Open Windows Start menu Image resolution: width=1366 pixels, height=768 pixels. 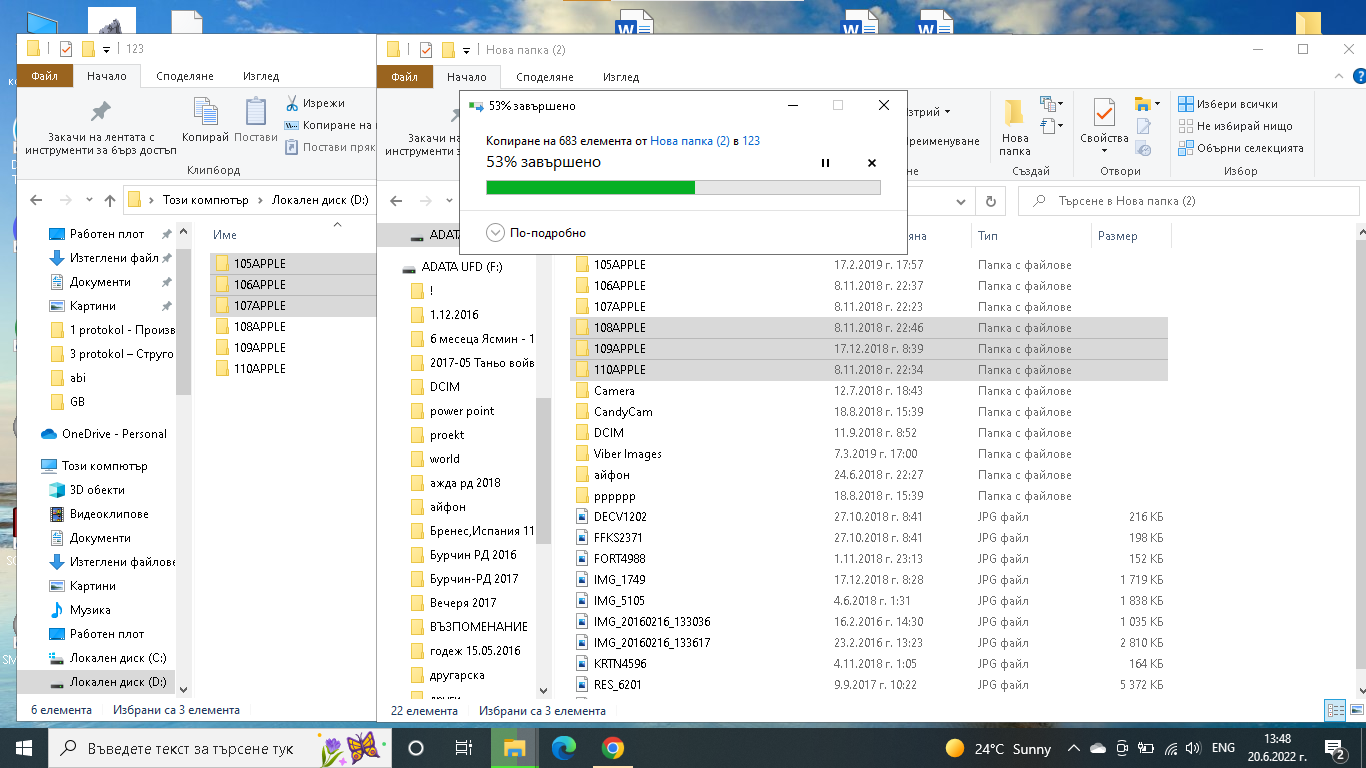[24, 748]
